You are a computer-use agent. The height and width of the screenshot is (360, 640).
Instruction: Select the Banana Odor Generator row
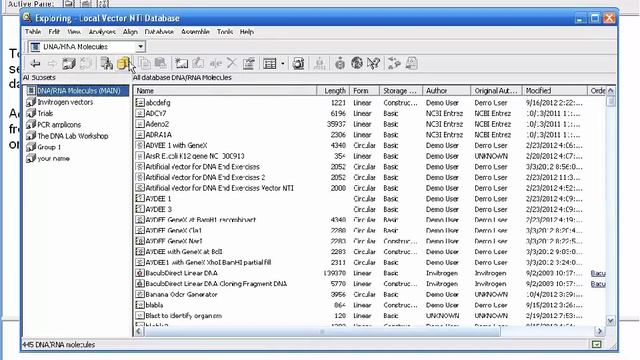369,294
